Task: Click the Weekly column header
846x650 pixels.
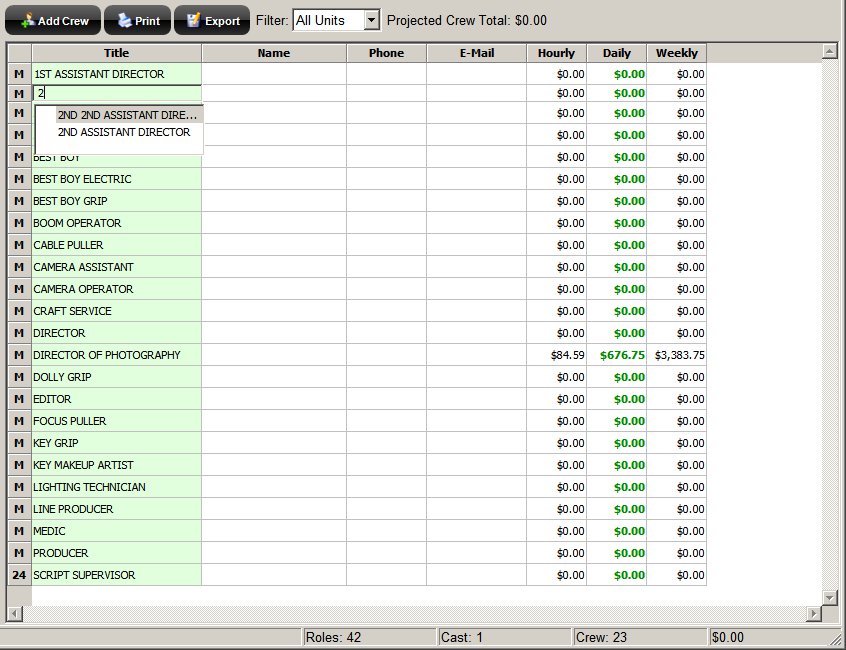Action: point(677,53)
